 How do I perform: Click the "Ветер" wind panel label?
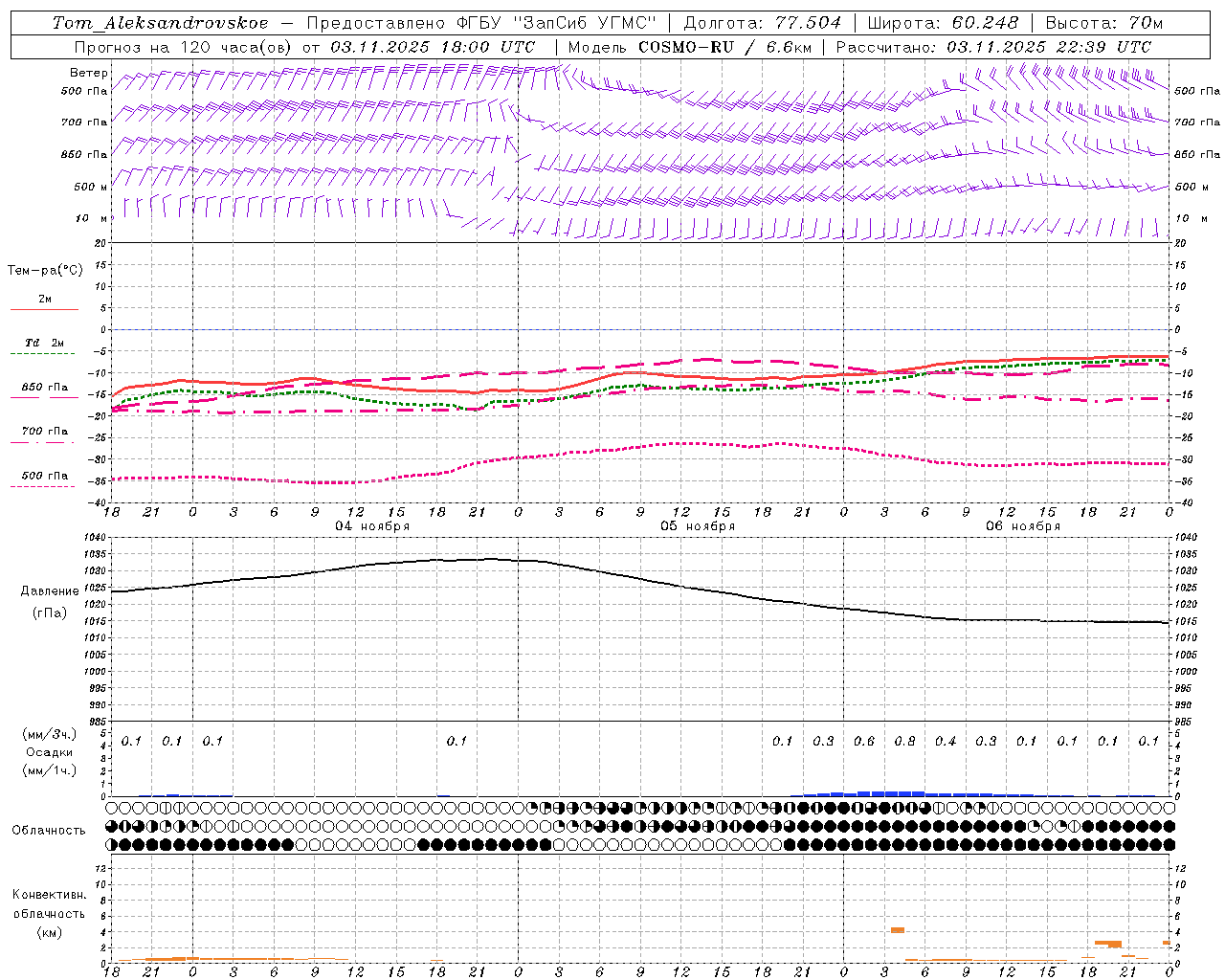click(x=89, y=73)
